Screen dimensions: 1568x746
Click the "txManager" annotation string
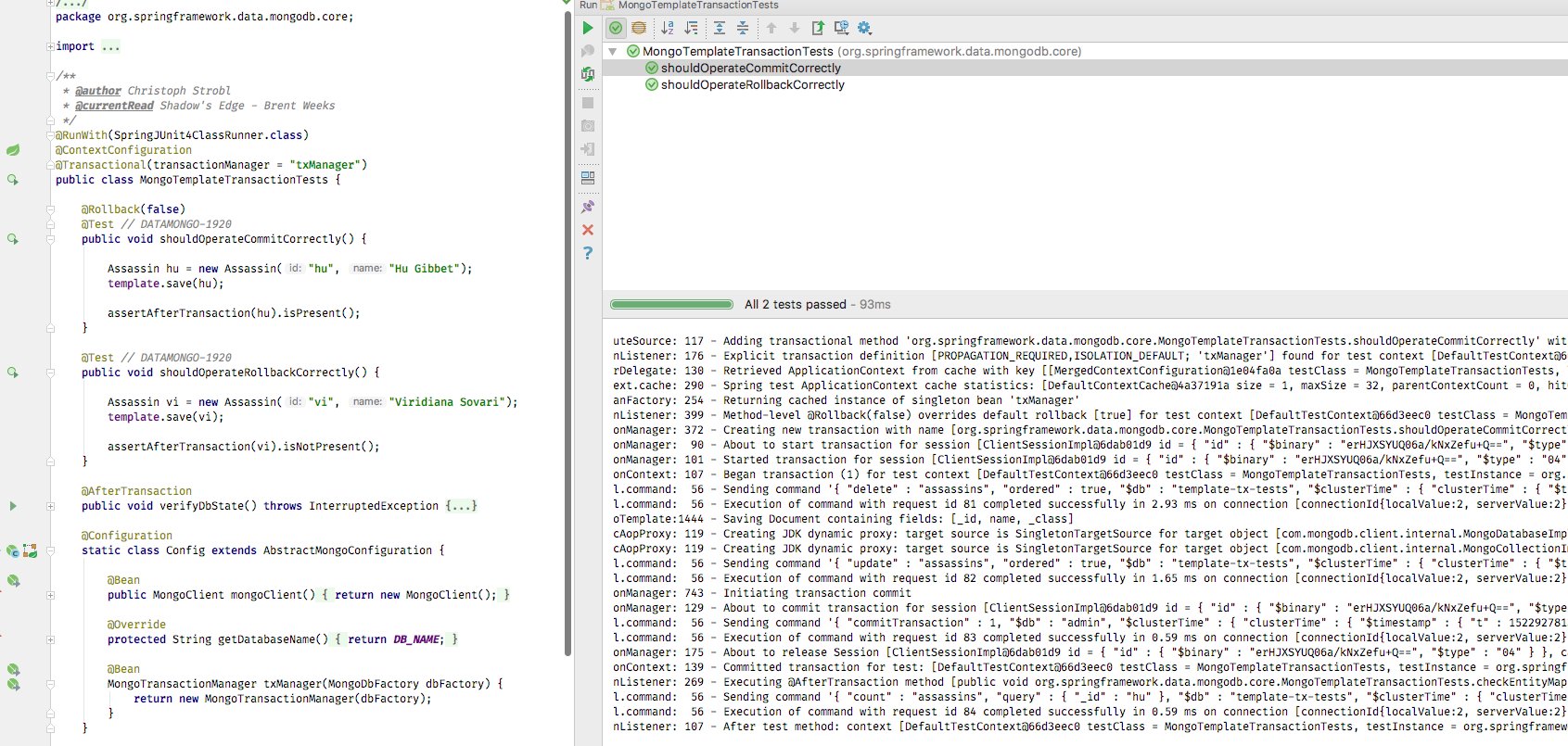click(x=325, y=165)
